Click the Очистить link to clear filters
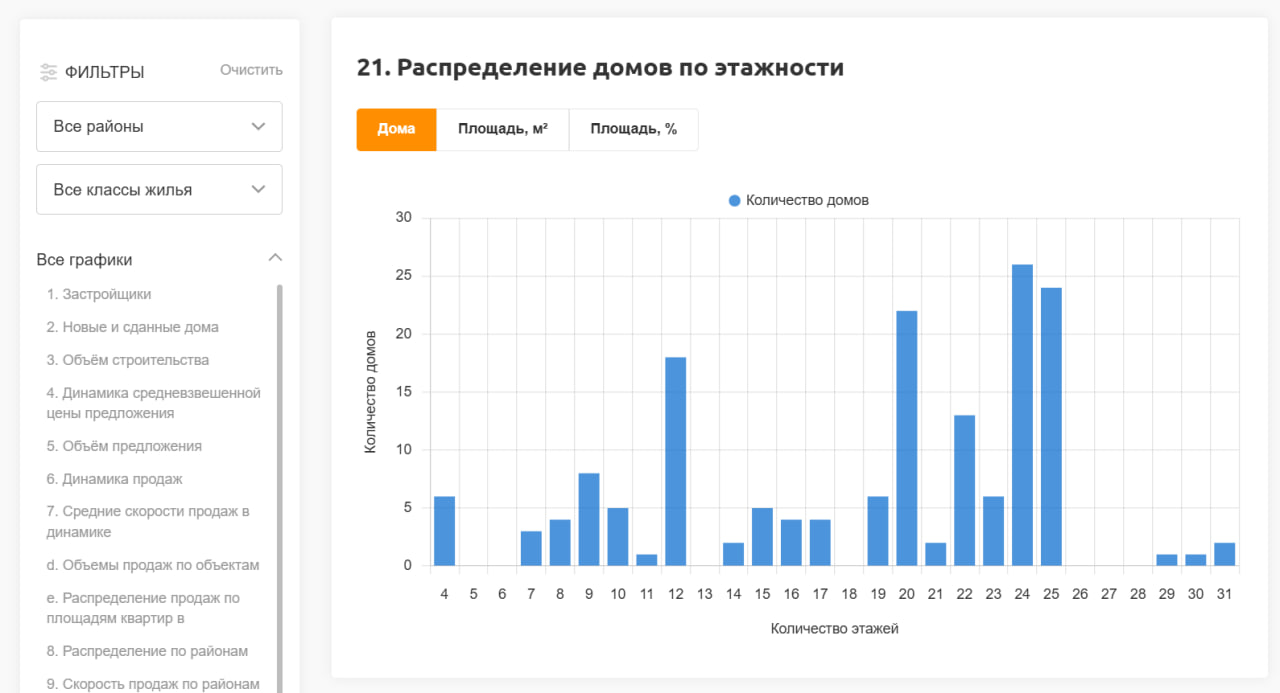1280x693 pixels. coord(251,70)
